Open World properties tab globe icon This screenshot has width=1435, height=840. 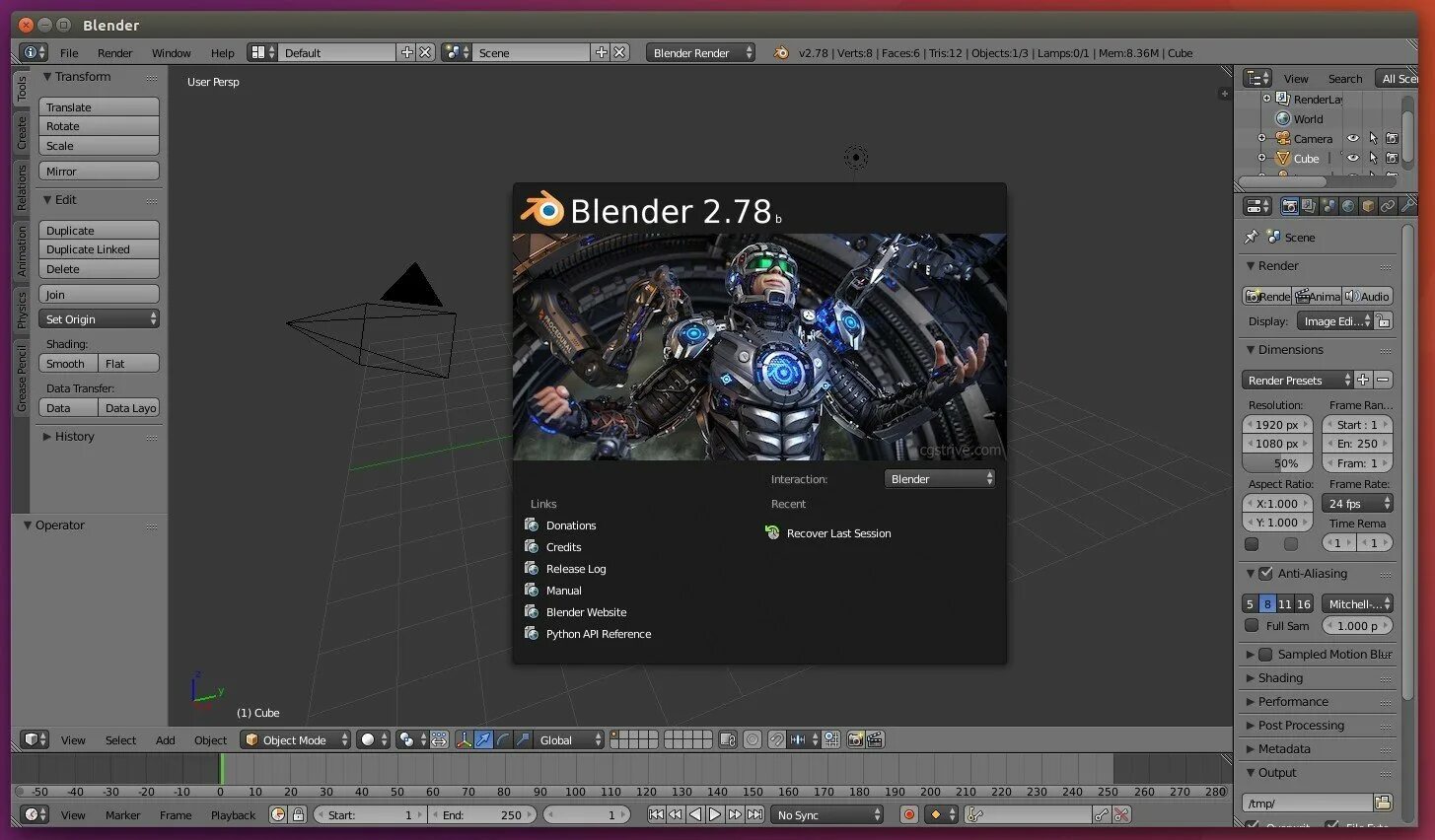pyautogui.click(x=1348, y=206)
